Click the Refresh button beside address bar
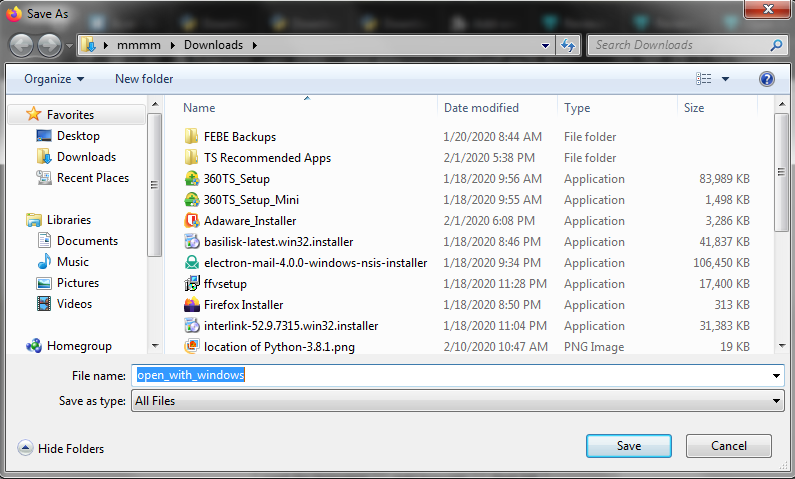795x479 pixels. pyautogui.click(x=568, y=46)
